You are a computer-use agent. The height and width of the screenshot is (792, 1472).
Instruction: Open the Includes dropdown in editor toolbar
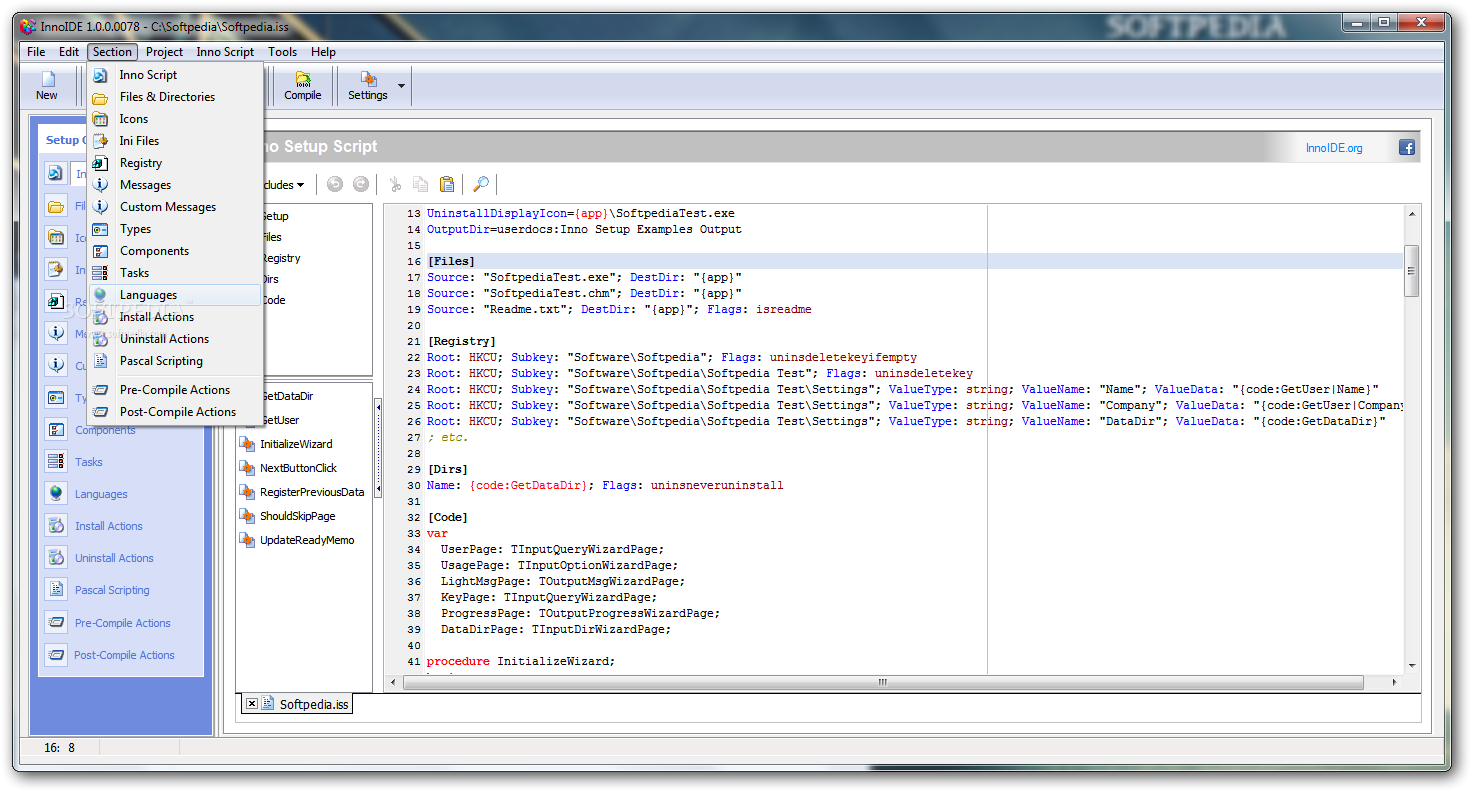(x=284, y=185)
